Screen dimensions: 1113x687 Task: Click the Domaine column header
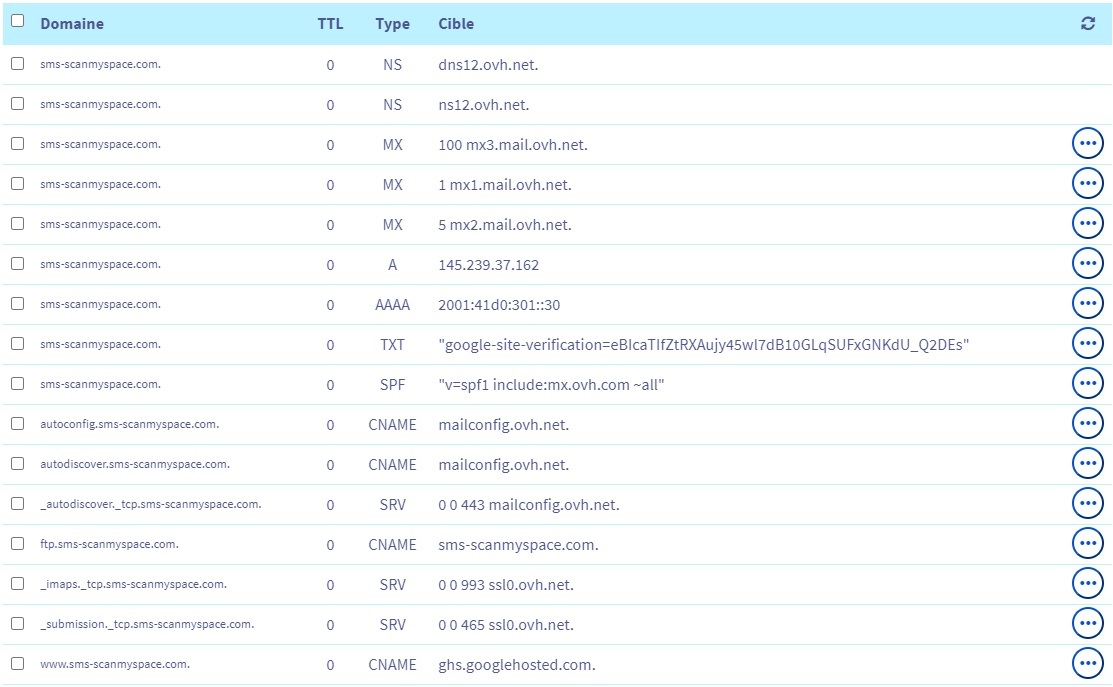[72, 24]
